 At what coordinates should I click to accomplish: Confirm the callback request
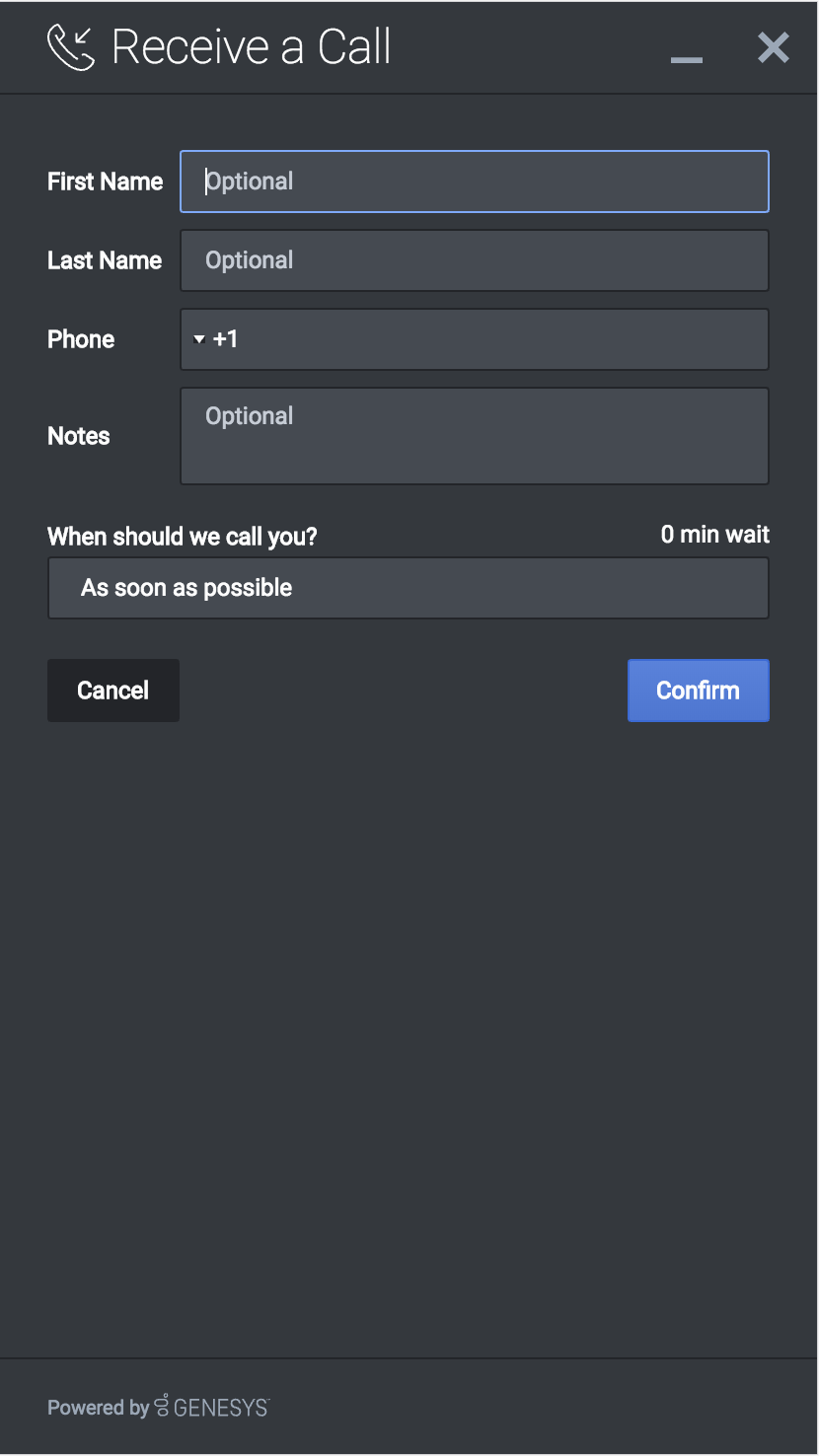tap(698, 691)
